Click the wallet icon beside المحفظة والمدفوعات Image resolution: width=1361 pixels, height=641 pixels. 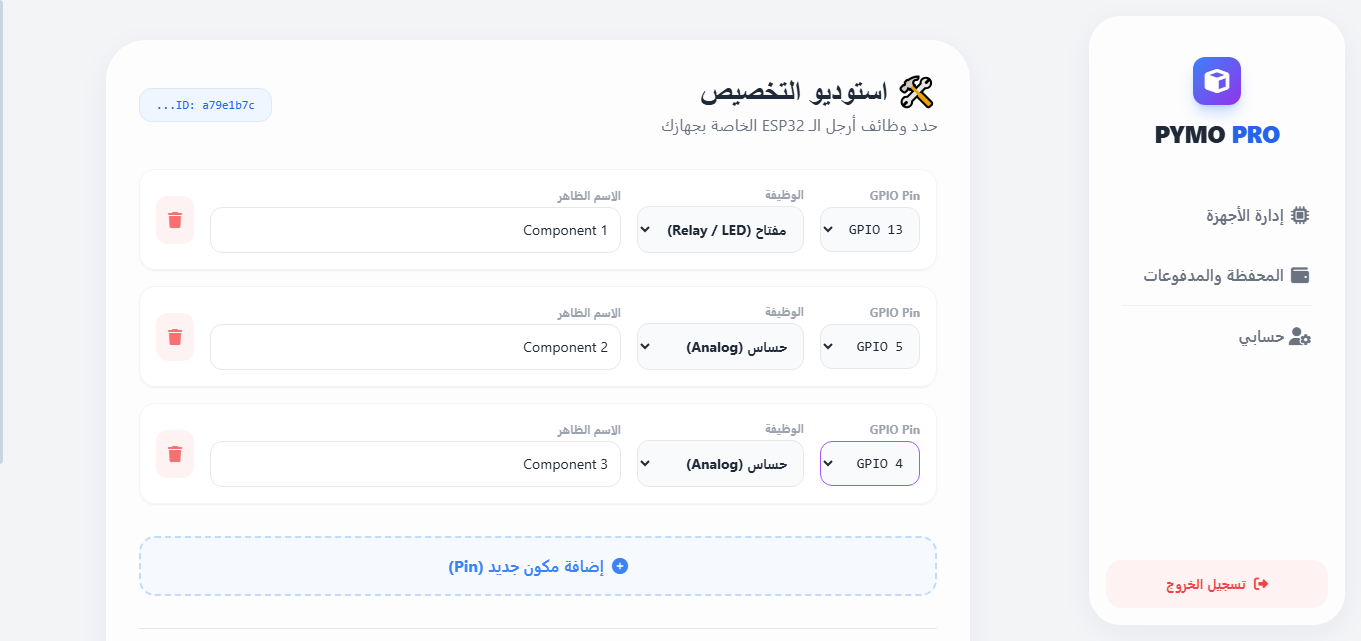(1300, 275)
